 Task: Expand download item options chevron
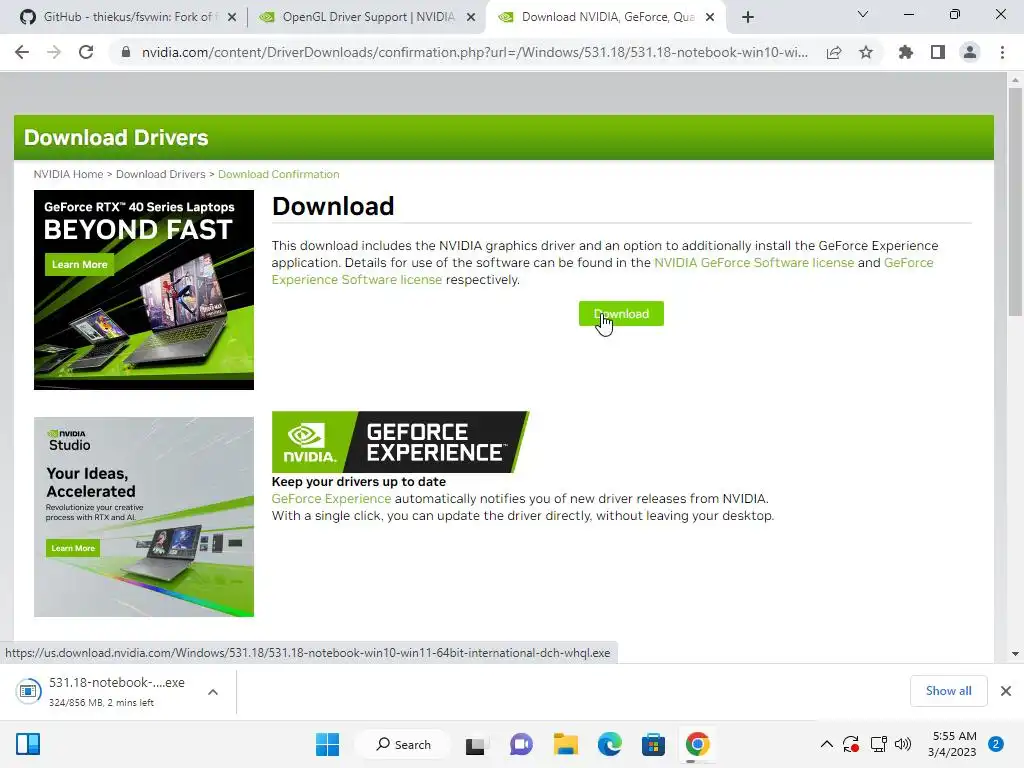tap(213, 692)
